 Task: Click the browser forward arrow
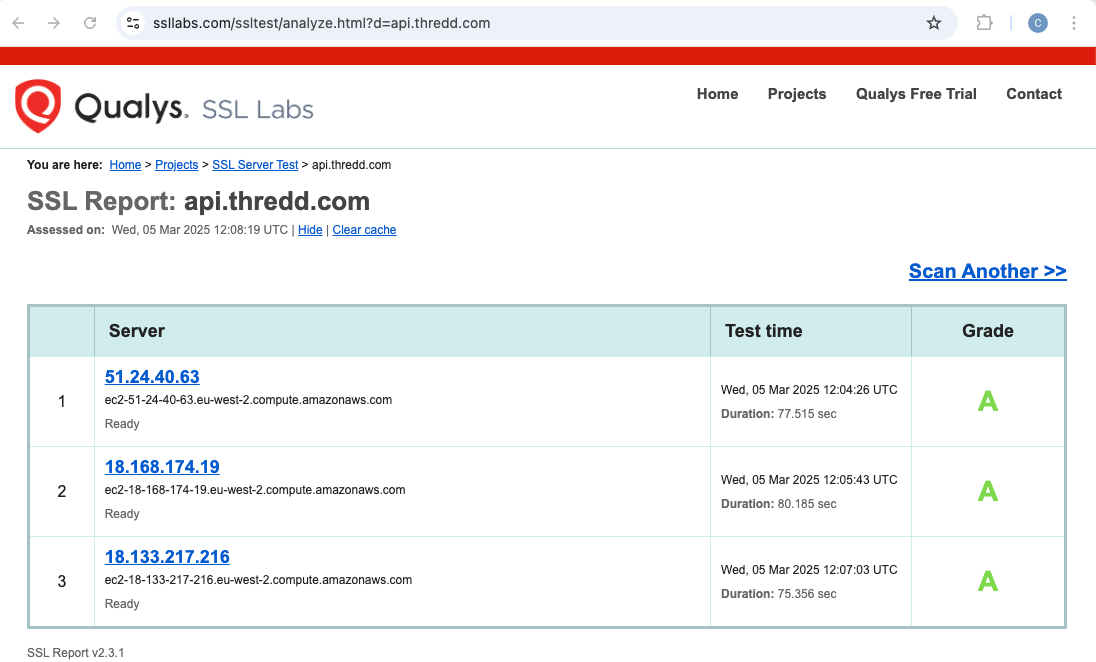54,23
